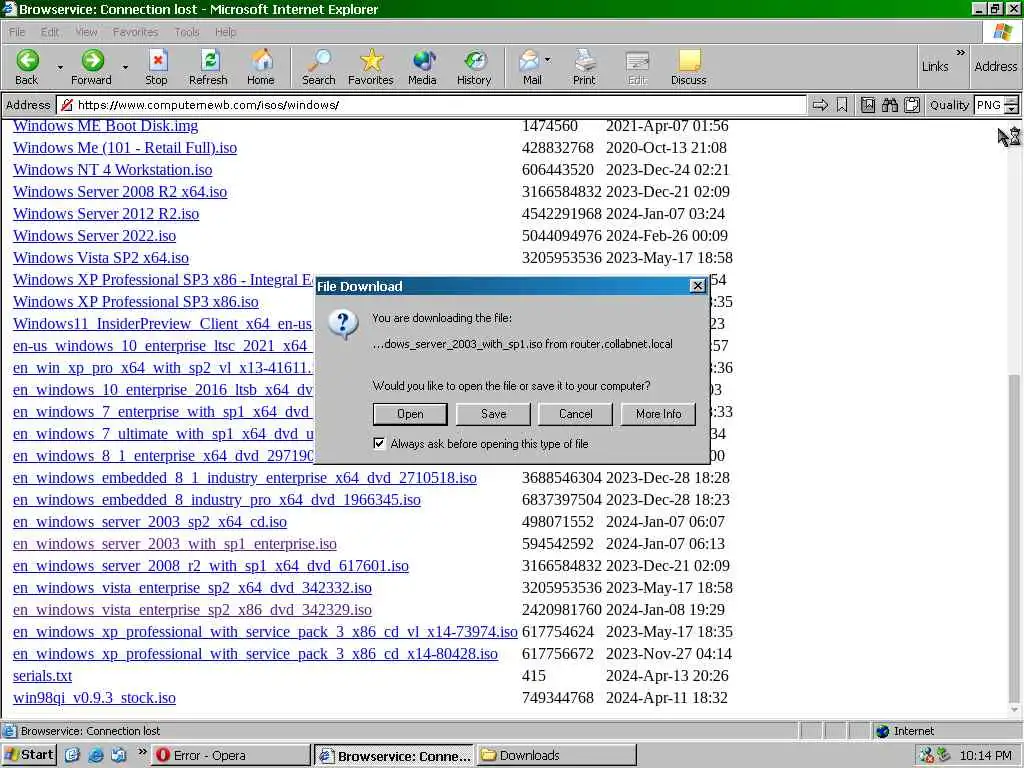Switch to Downloads folder taskbar button
Screen dimensions: 1024x768
[556, 756]
